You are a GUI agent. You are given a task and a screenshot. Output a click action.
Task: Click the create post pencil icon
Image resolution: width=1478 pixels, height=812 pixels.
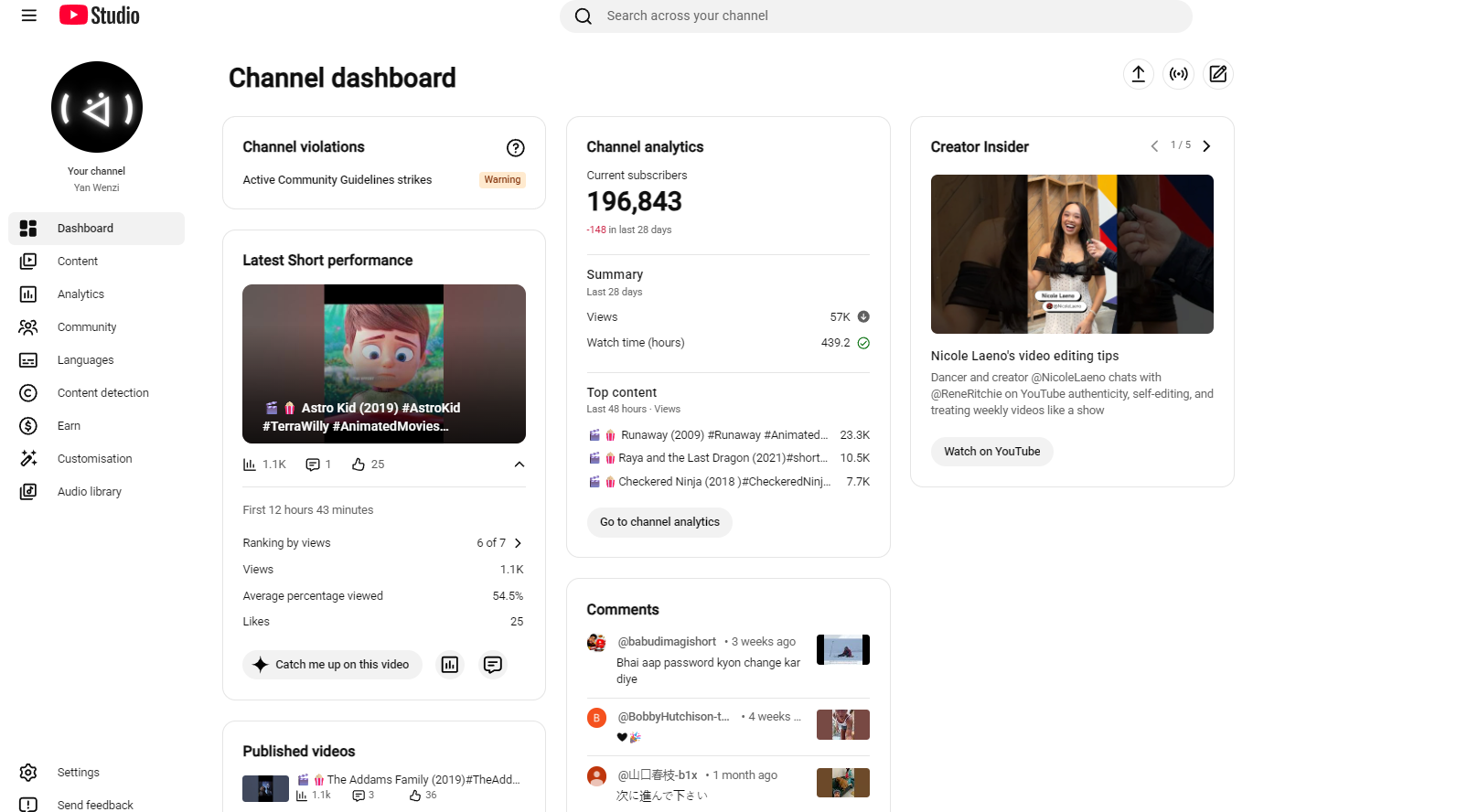point(1218,74)
